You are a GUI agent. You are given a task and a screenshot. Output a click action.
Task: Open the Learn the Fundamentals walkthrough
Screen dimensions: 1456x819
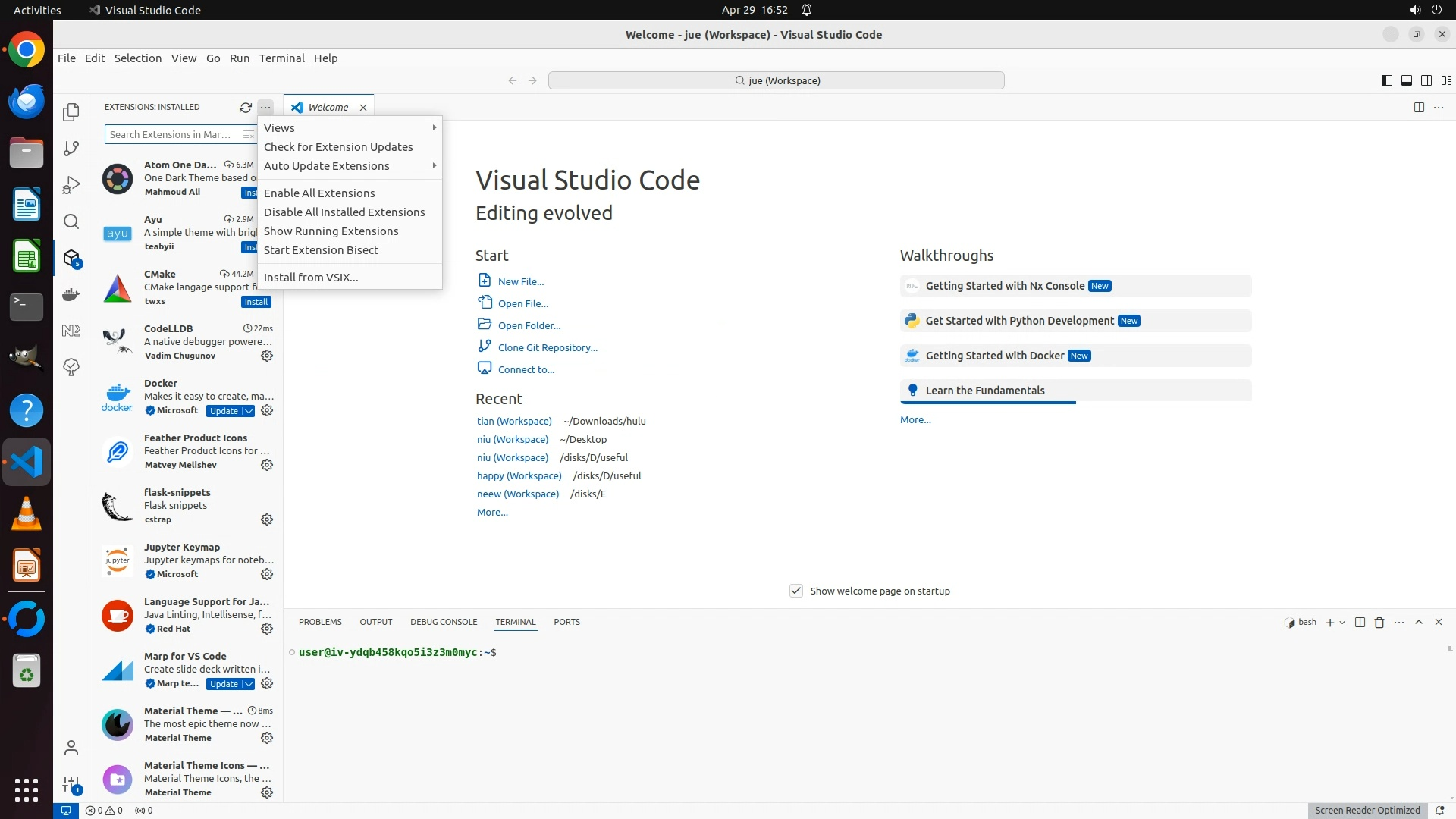pos(984,391)
